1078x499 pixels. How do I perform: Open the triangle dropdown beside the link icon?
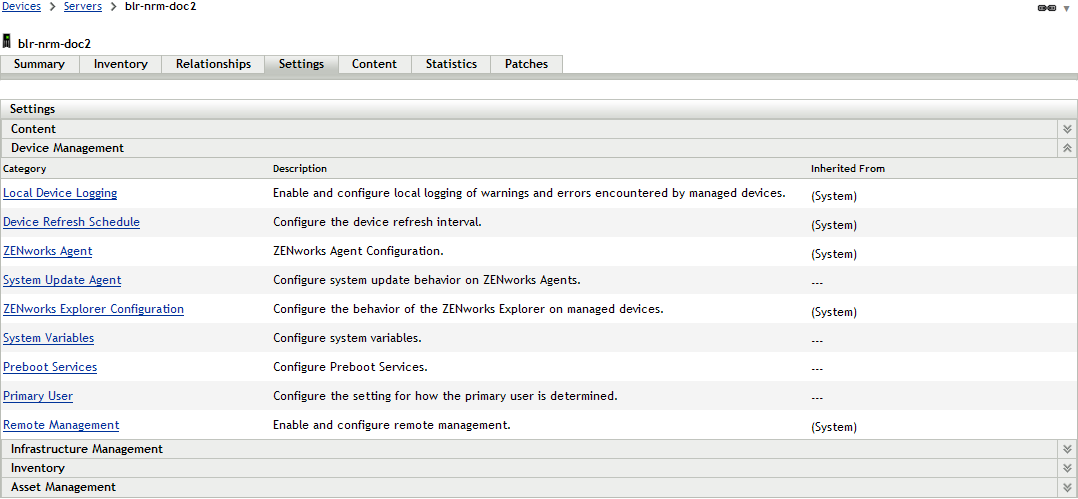pyautogui.click(x=1066, y=8)
